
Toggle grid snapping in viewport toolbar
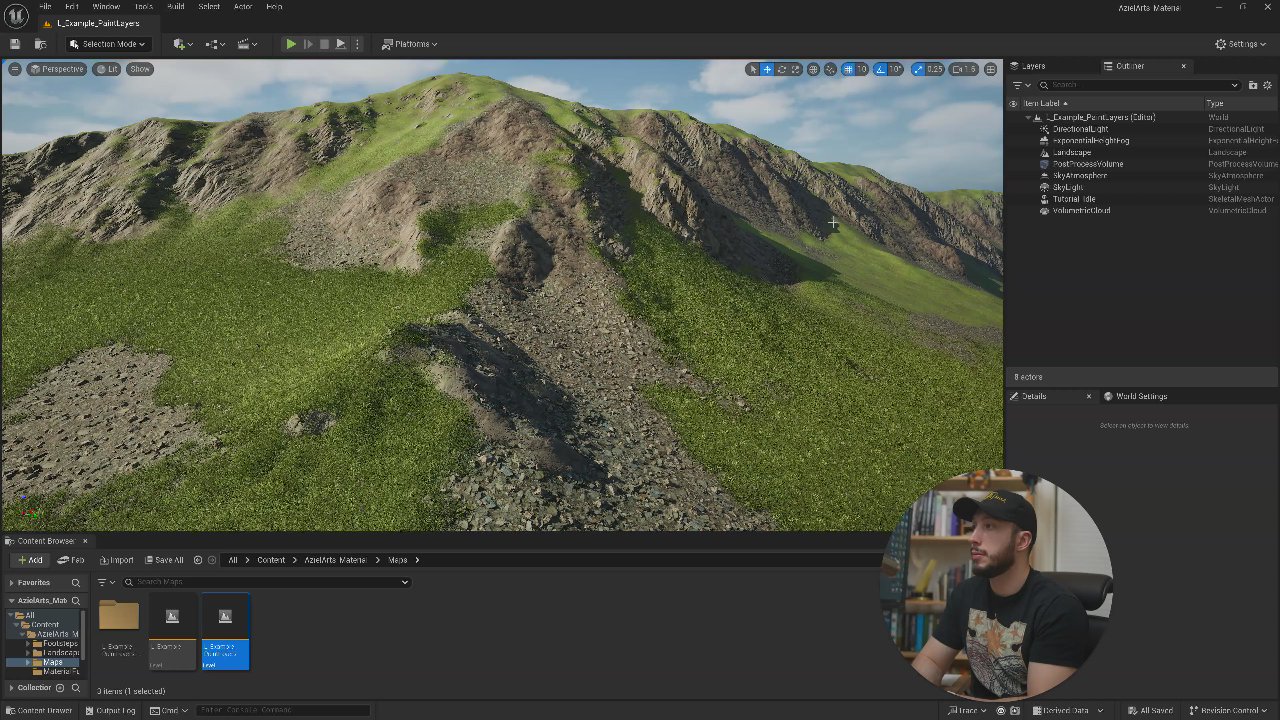pos(848,69)
